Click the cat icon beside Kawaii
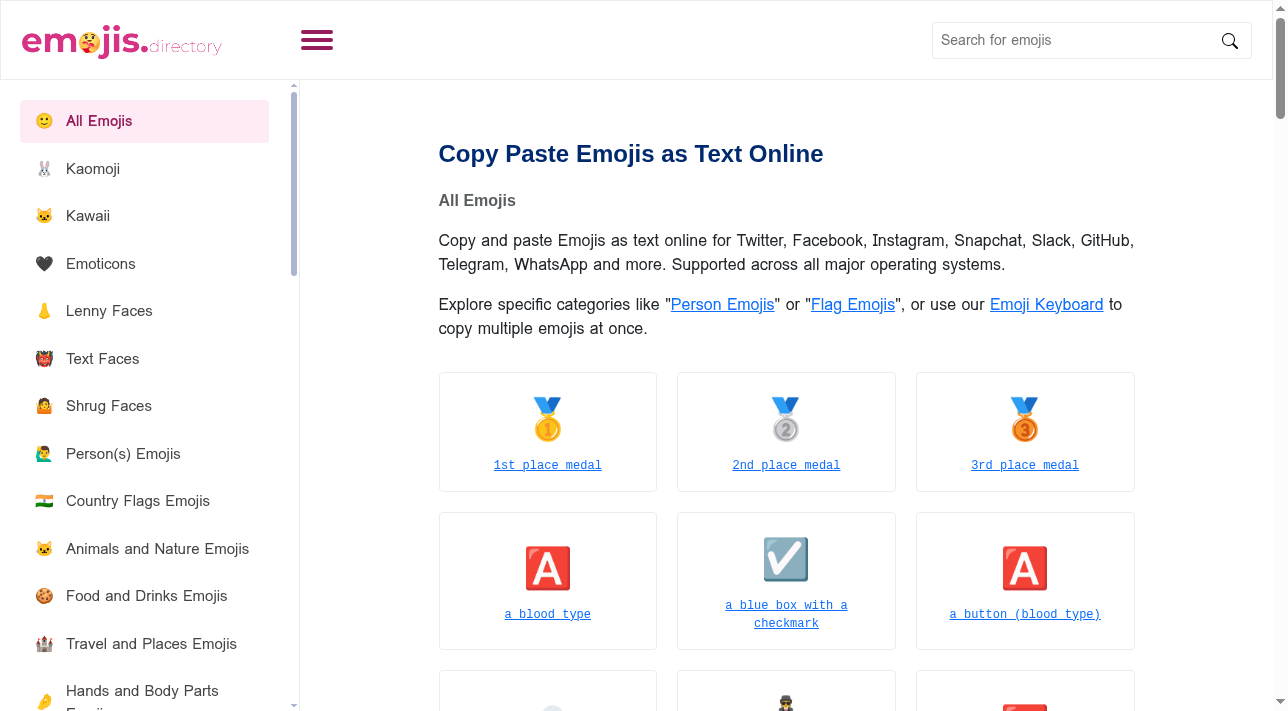 coord(44,216)
